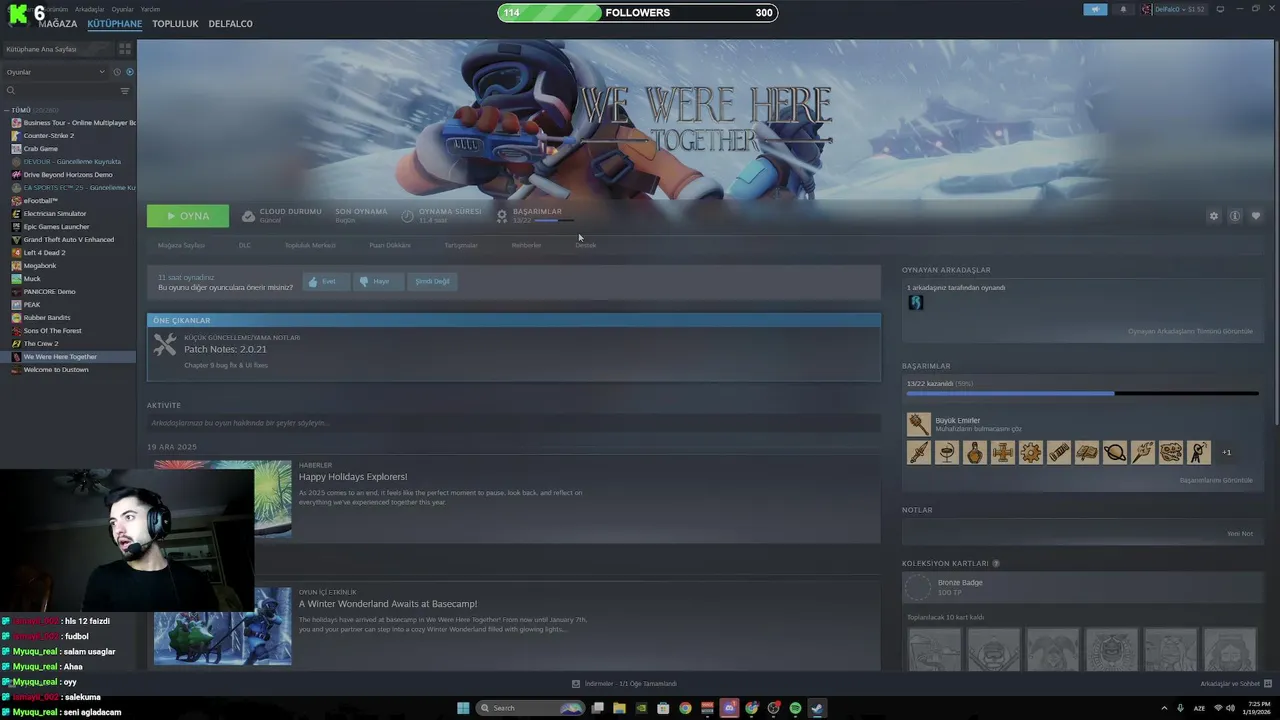Open the DELFALCO profile tab

tap(231, 24)
